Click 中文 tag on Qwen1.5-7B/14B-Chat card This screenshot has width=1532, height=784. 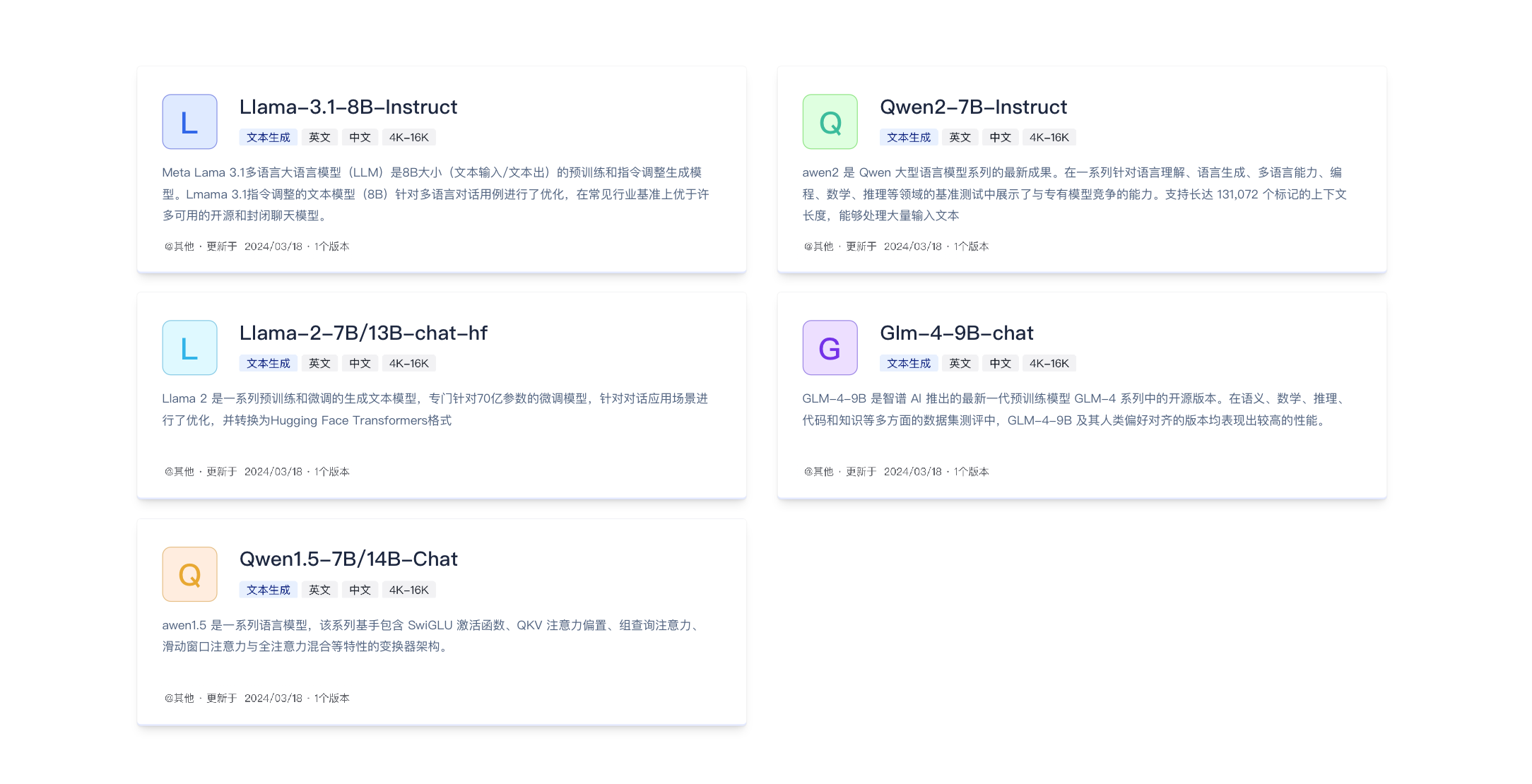(x=360, y=590)
